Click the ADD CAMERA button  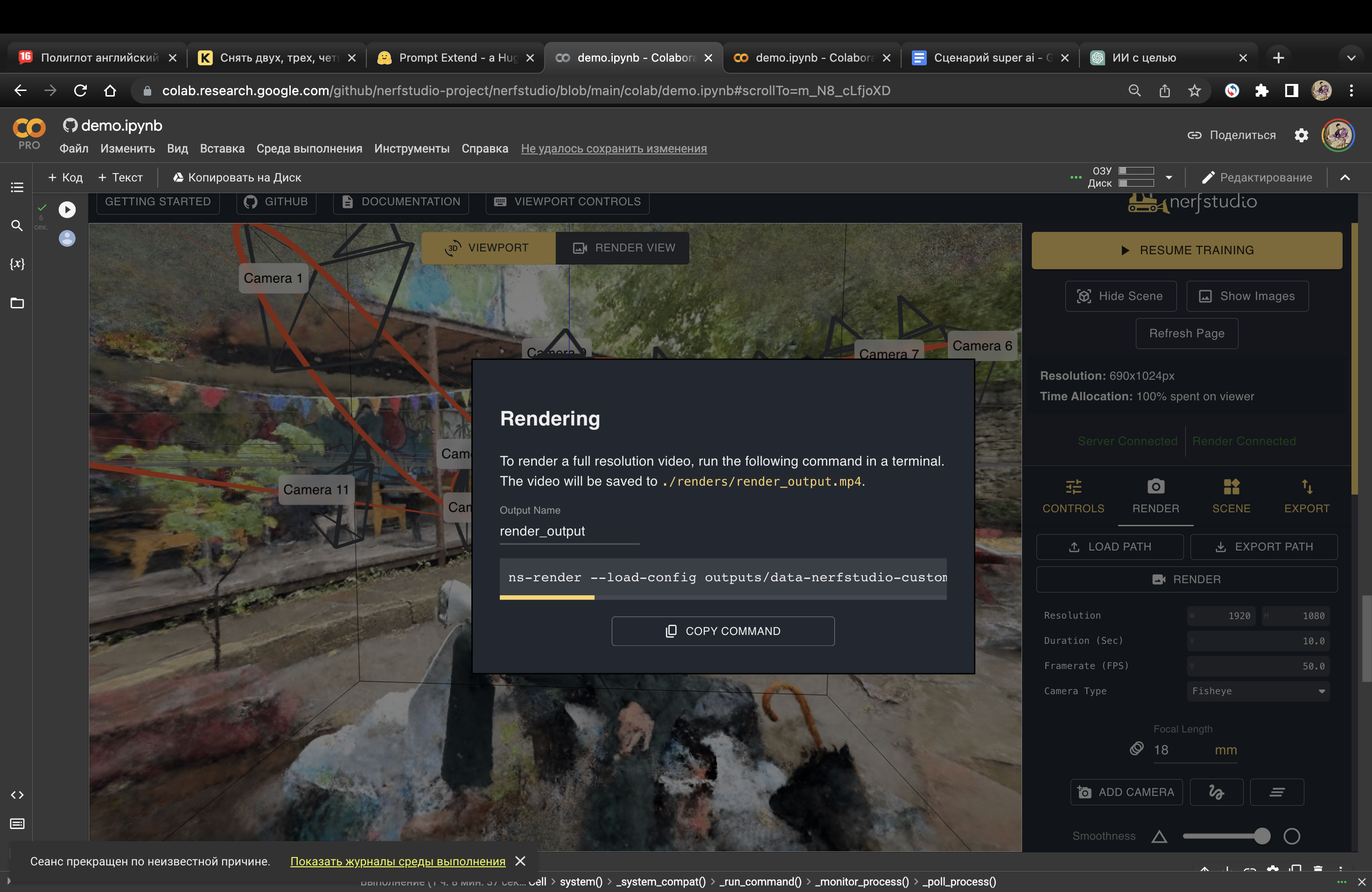(x=1126, y=792)
